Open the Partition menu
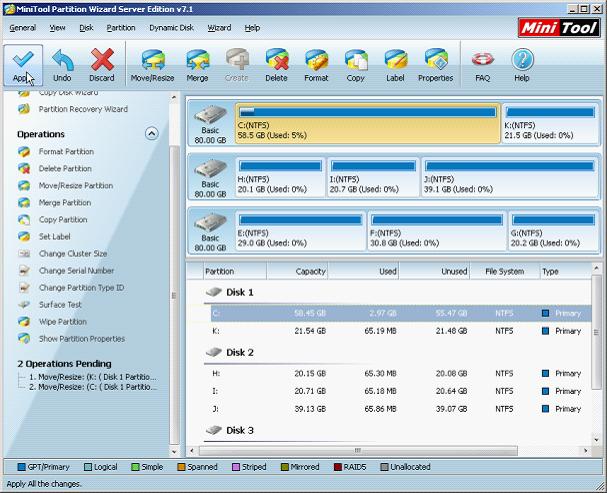This screenshot has height=493, width=607. pos(121,28)
